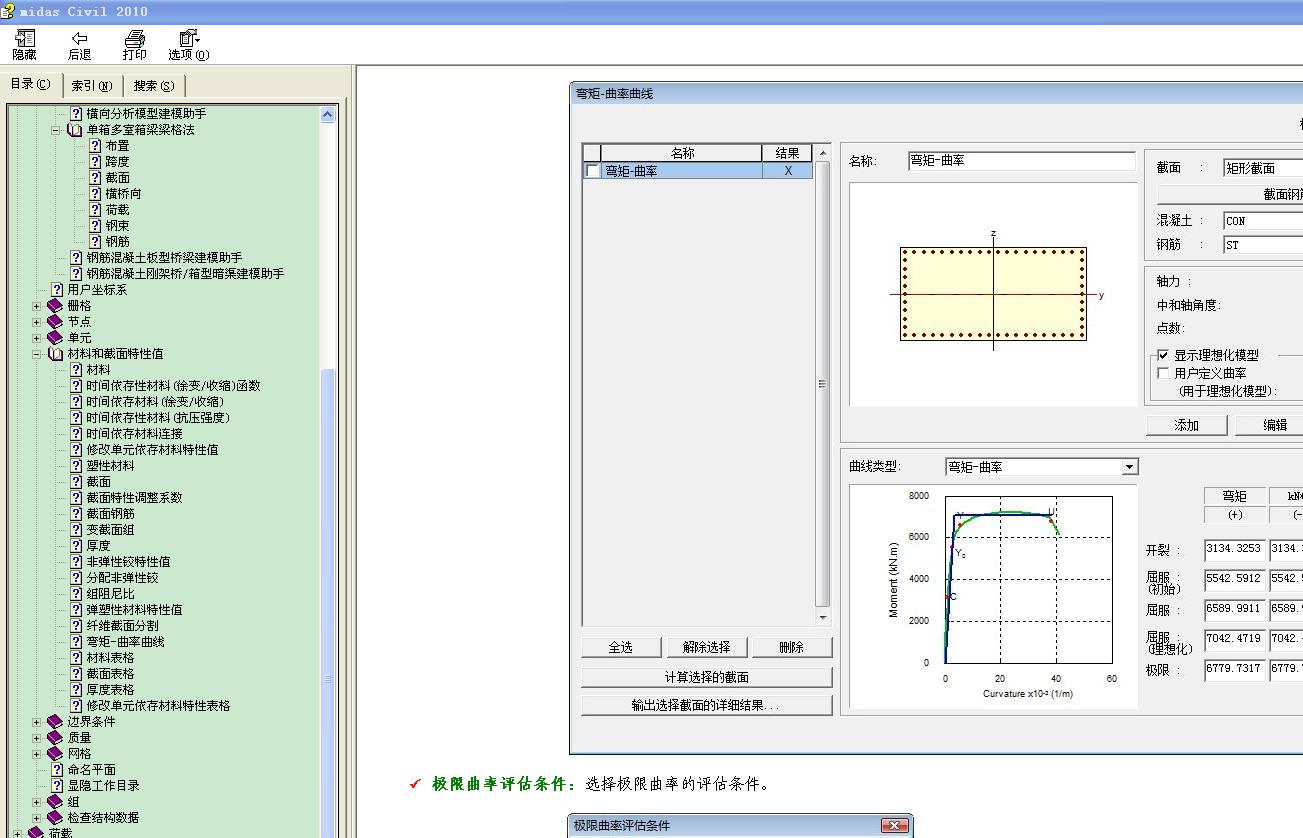Click the 解除选择 button
1303x838 pixels.
[x=707, y=648]
